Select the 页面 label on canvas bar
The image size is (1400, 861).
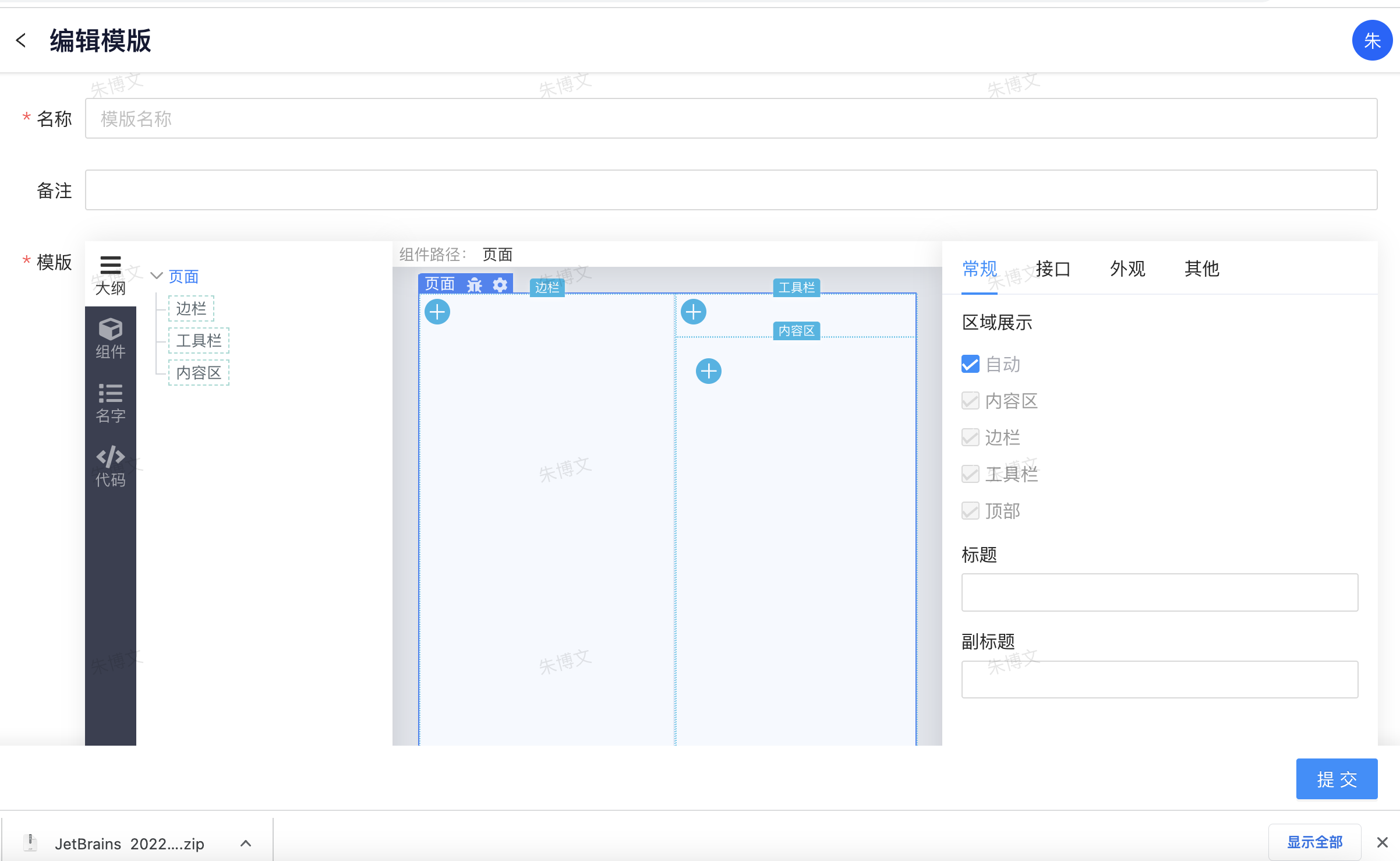pyautogui.click(x=440, y=284)
